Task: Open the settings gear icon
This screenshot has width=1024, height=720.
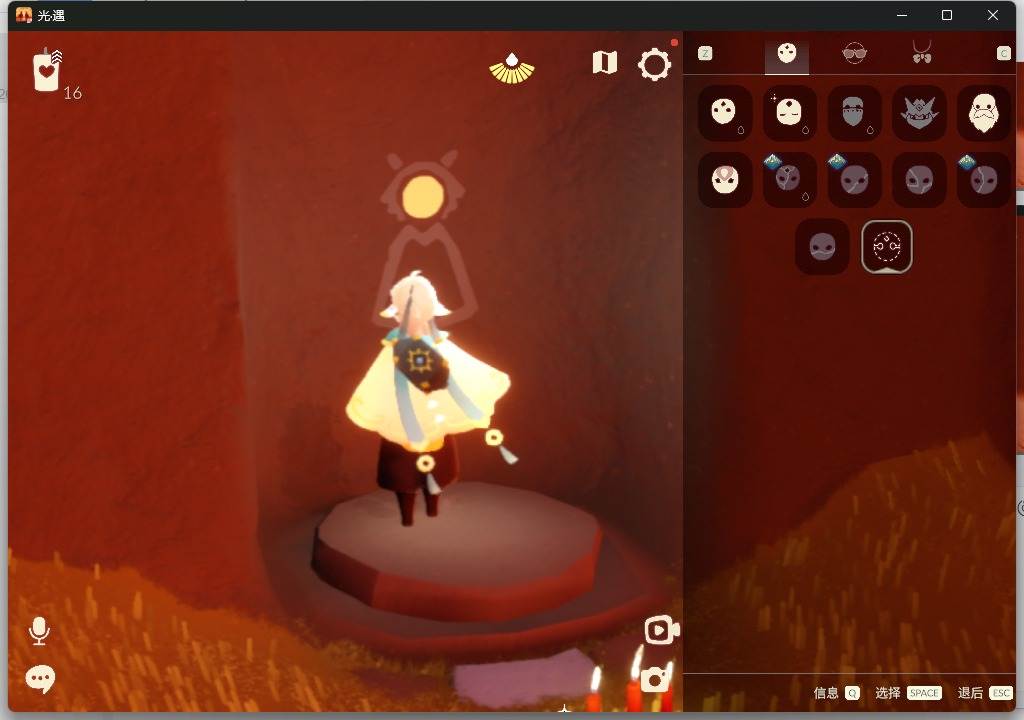Action: coord(654,66)
